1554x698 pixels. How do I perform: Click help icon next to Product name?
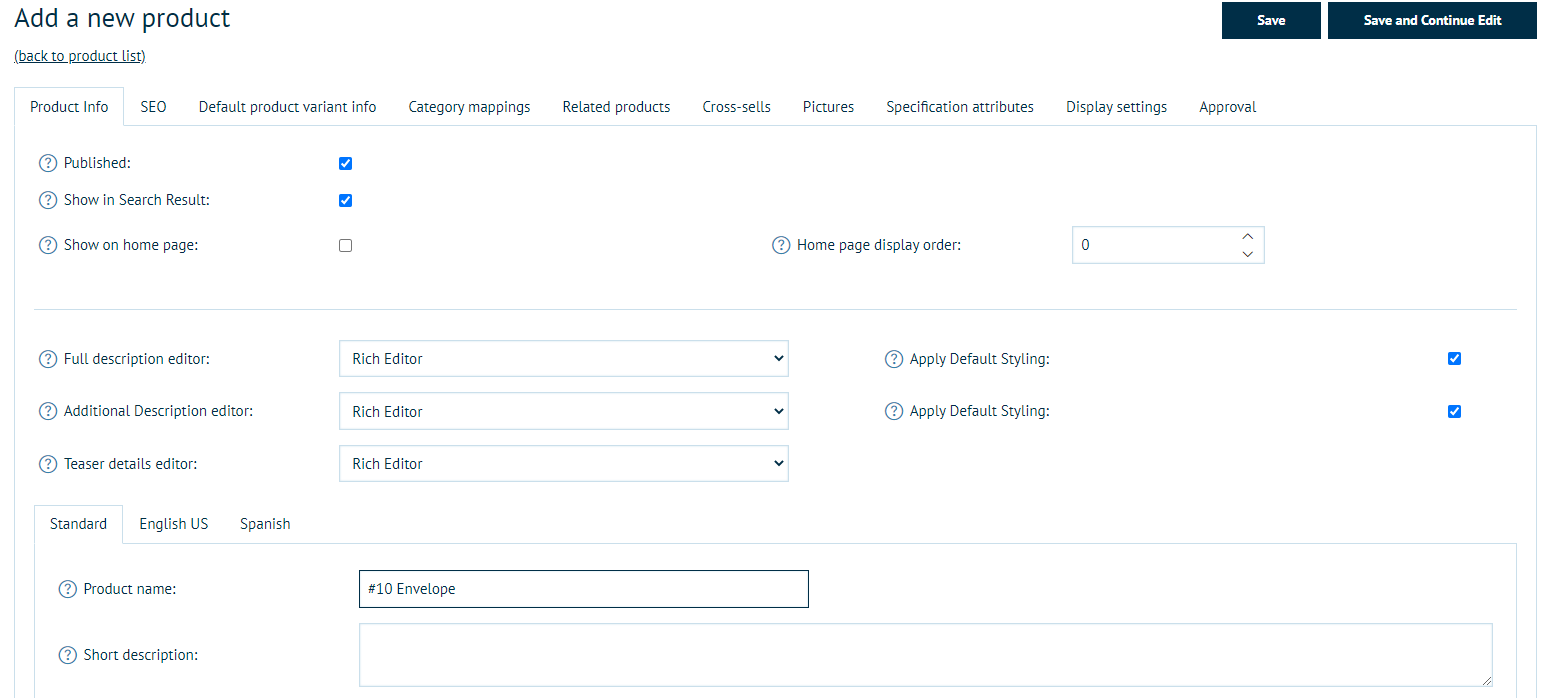(67, 589)
